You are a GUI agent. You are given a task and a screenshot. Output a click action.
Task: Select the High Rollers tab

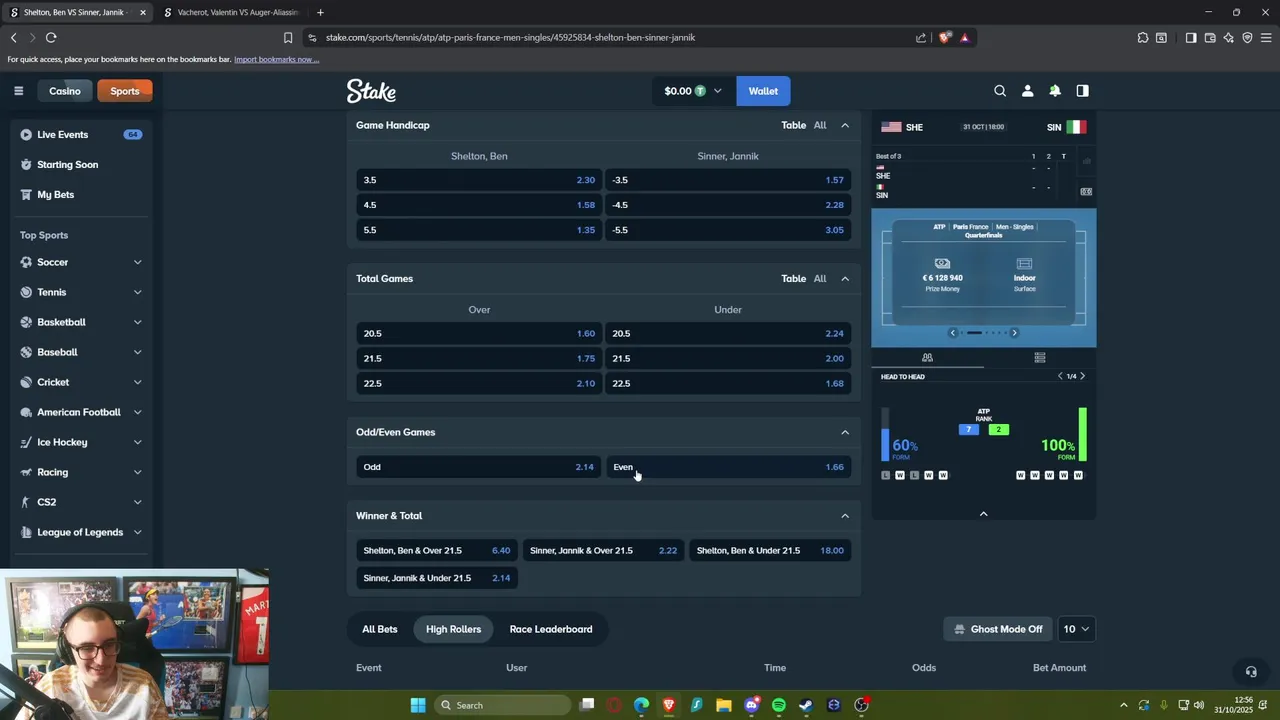[x=453, y=629]
